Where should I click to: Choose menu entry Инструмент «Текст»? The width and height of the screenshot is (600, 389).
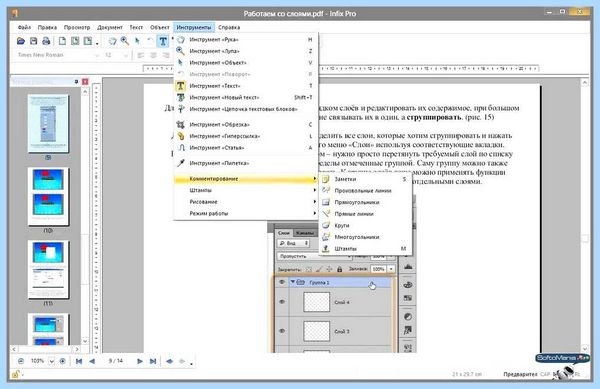point(246,86)
